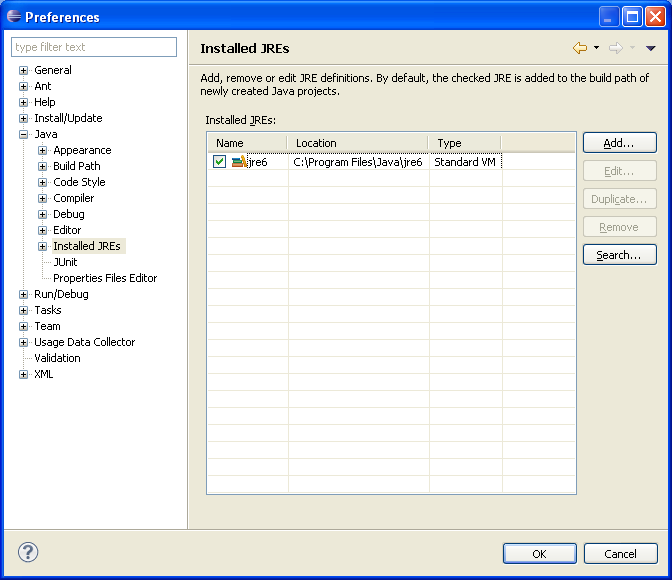The height and width of the screenshot is (580, 672).
Task: Click the Eclipse icon in title bar
Action: 14,16
